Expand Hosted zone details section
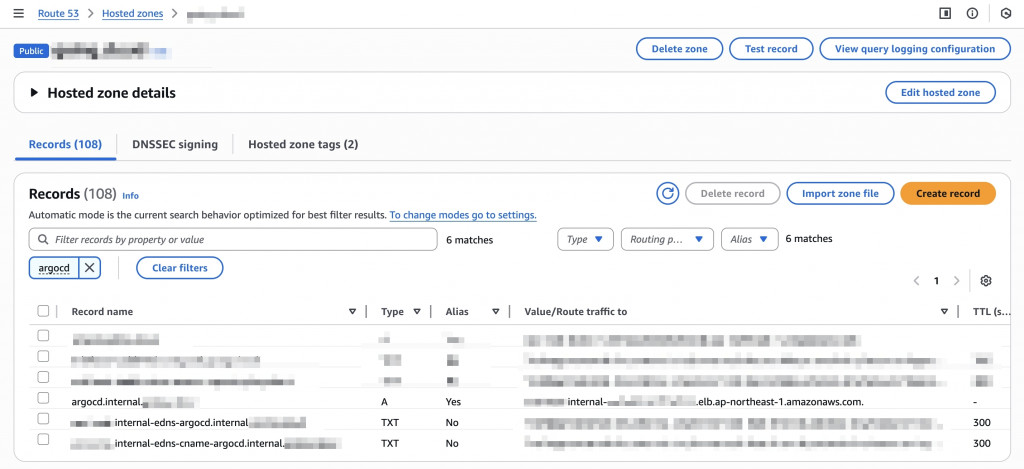 coord(35,93)
